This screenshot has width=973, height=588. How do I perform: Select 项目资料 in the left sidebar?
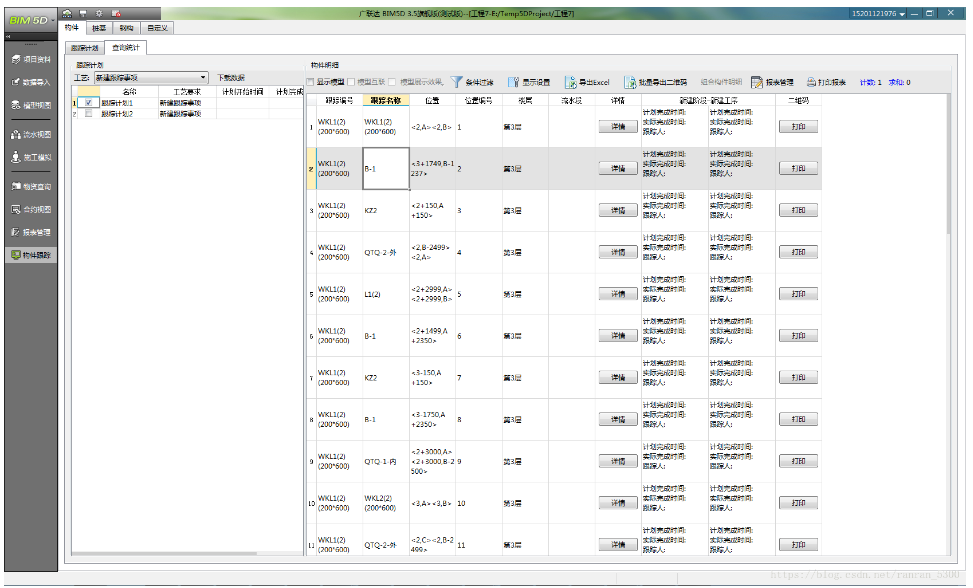tap(31, 60)
